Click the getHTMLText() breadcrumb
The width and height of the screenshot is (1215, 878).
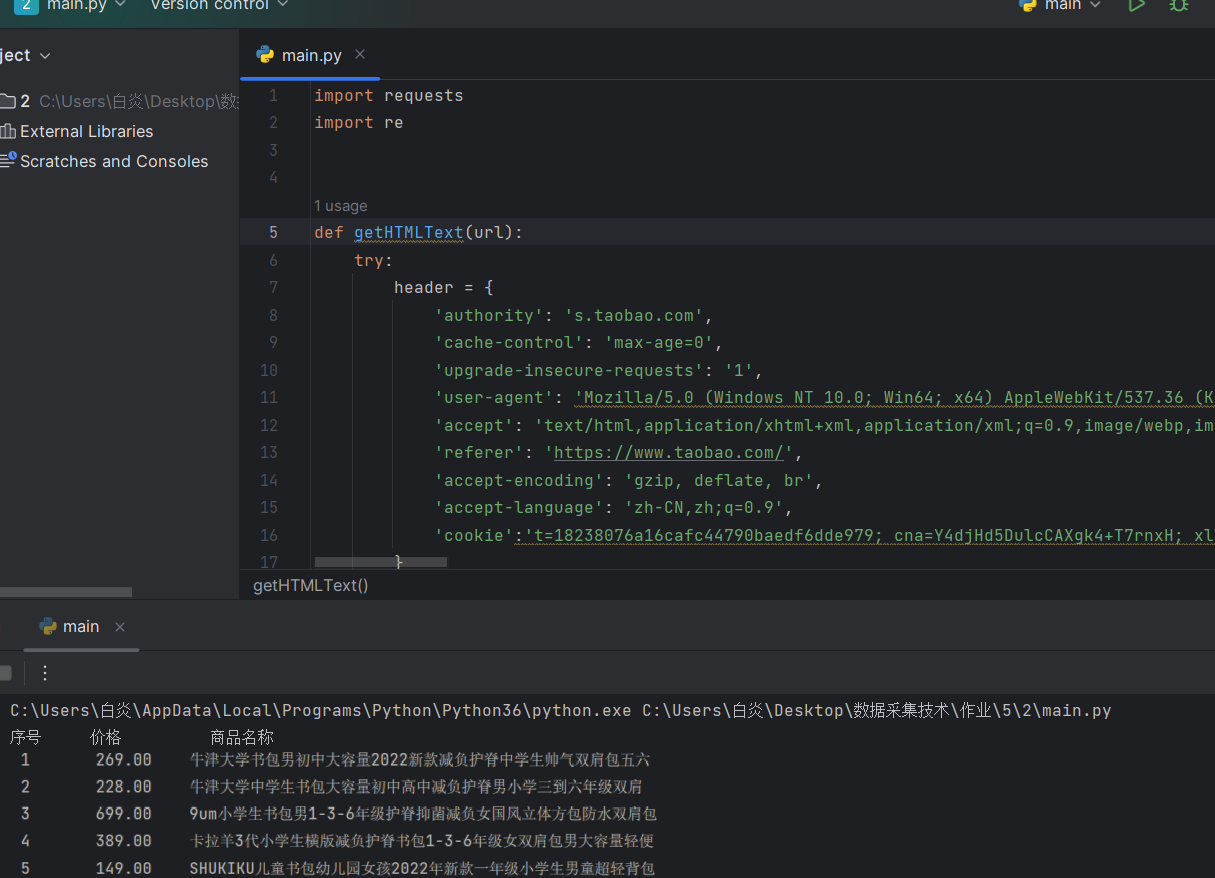[x=311, y=585]
